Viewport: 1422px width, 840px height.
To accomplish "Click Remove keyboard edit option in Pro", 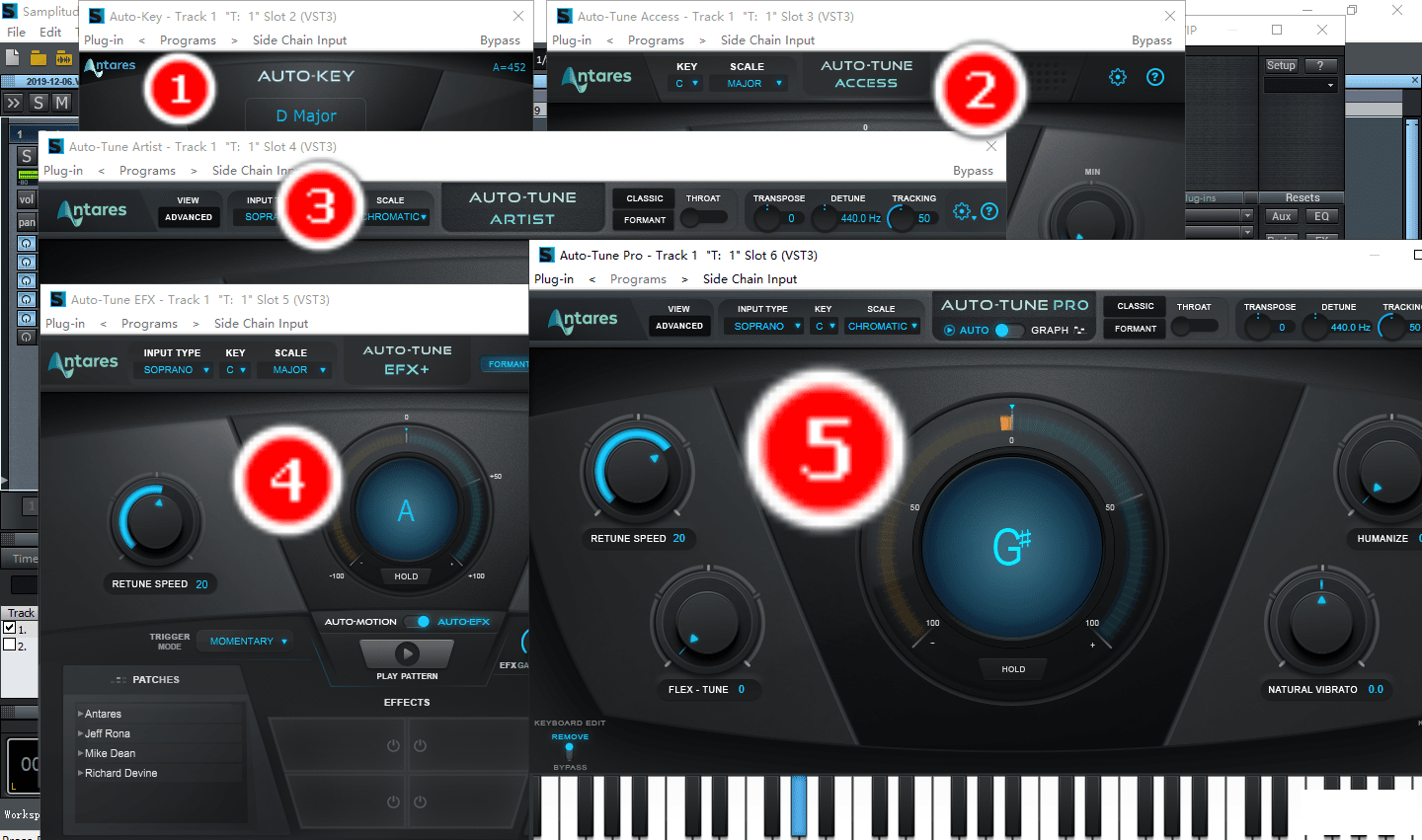I will click(x=570, y=737).
